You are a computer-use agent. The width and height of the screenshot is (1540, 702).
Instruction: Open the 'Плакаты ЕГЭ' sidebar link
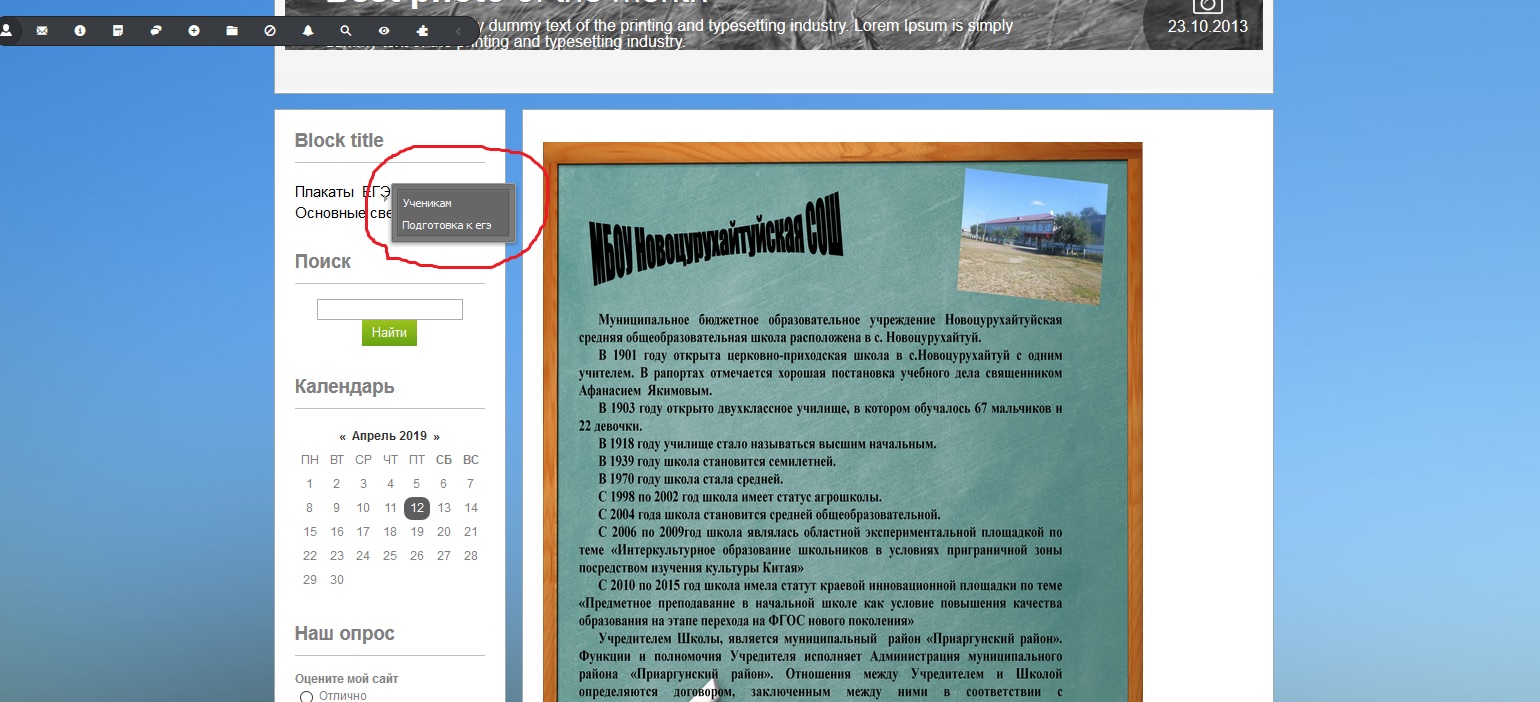340,192
